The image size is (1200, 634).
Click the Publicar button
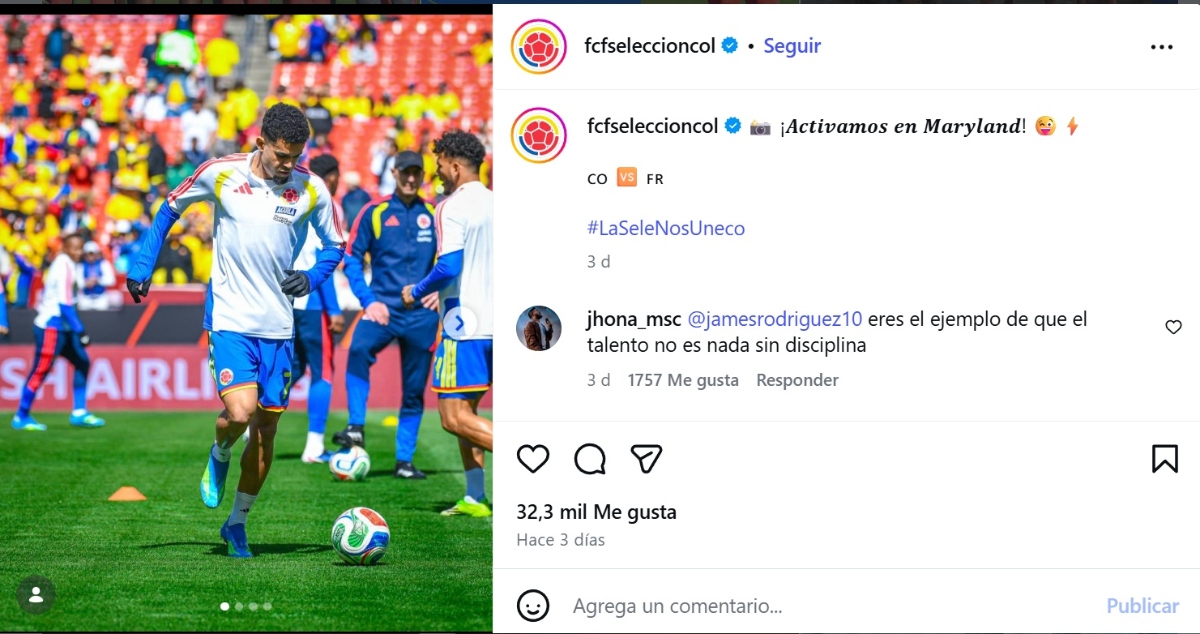pos(1142,606)
